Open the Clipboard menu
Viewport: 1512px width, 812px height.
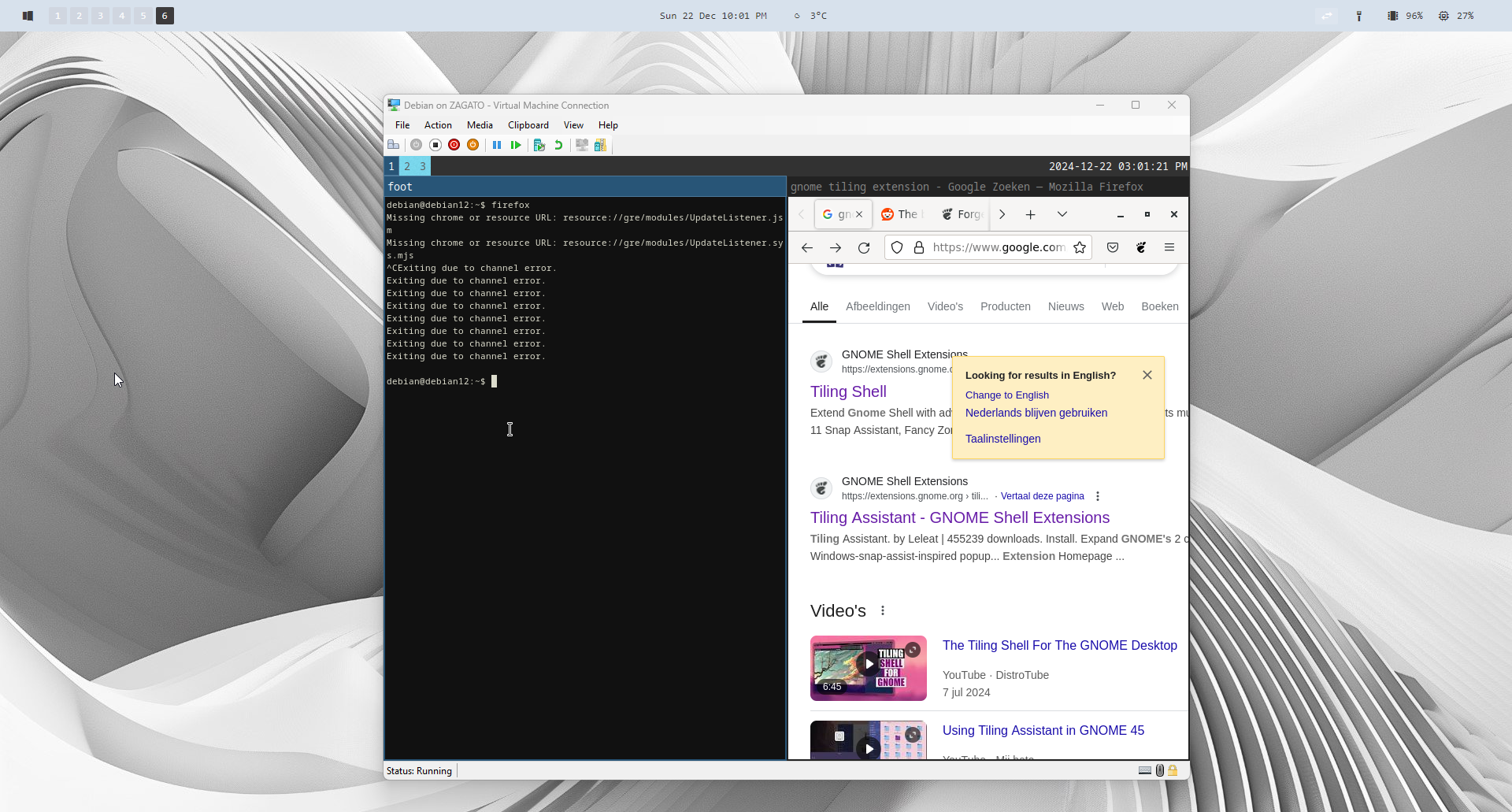528,125
